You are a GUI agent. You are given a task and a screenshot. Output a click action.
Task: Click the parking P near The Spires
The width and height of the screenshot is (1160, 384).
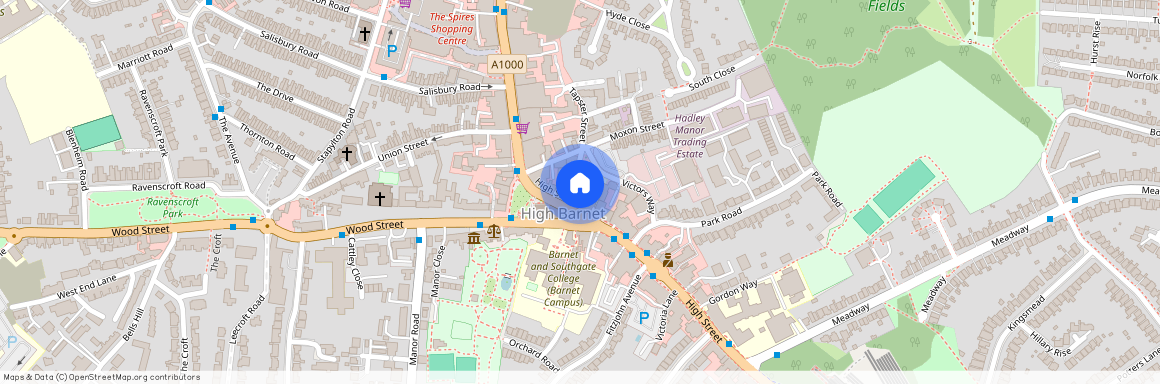392,51
